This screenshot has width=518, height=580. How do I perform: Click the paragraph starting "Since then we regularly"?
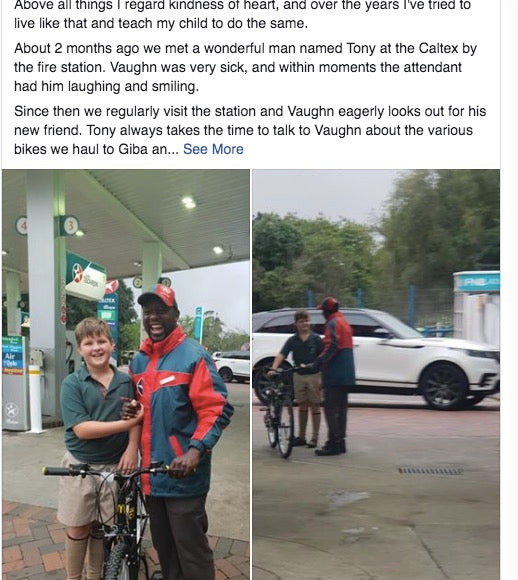pos(250,130)
